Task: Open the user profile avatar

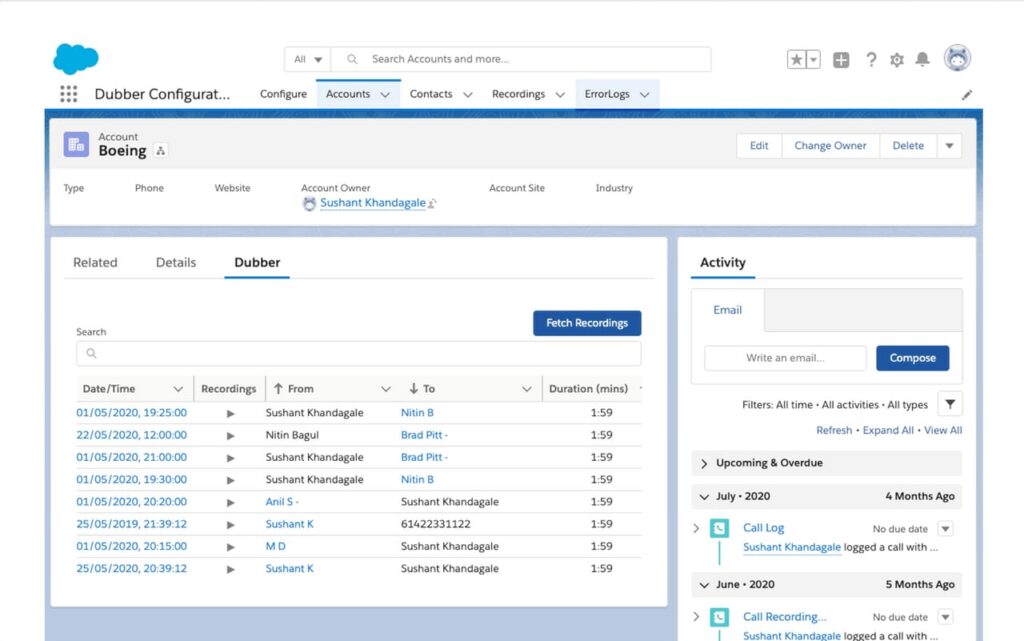Action: coord(957,58)
